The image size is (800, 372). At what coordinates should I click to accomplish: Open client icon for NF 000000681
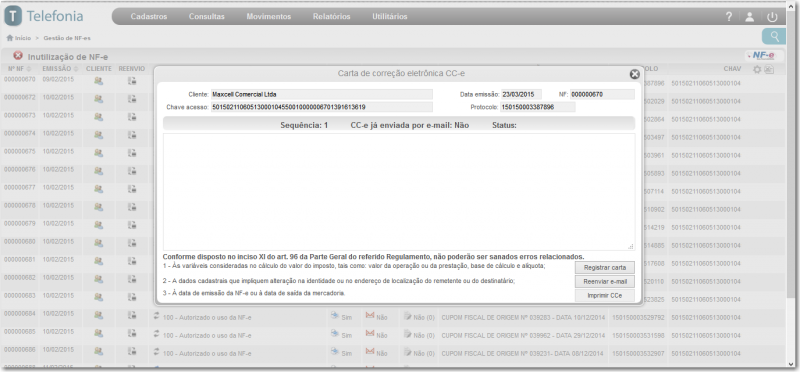pyautogui.click(x=98, y=261)
